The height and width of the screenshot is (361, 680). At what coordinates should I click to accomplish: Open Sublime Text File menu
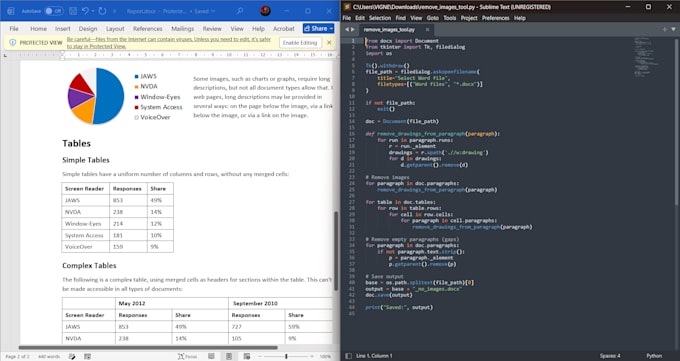click(347, 18)
